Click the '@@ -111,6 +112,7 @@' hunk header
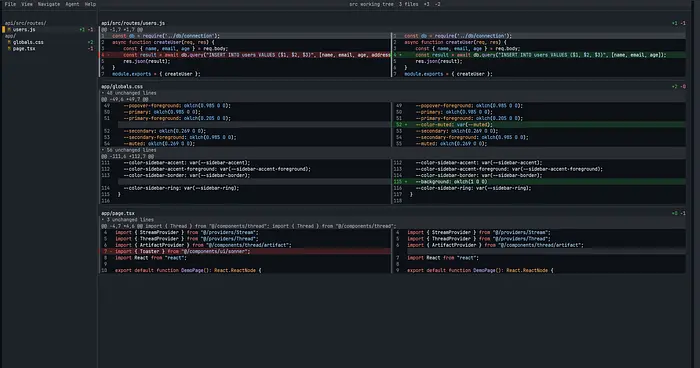The height and width of the screenshot is (368, 700). [127, 156]
